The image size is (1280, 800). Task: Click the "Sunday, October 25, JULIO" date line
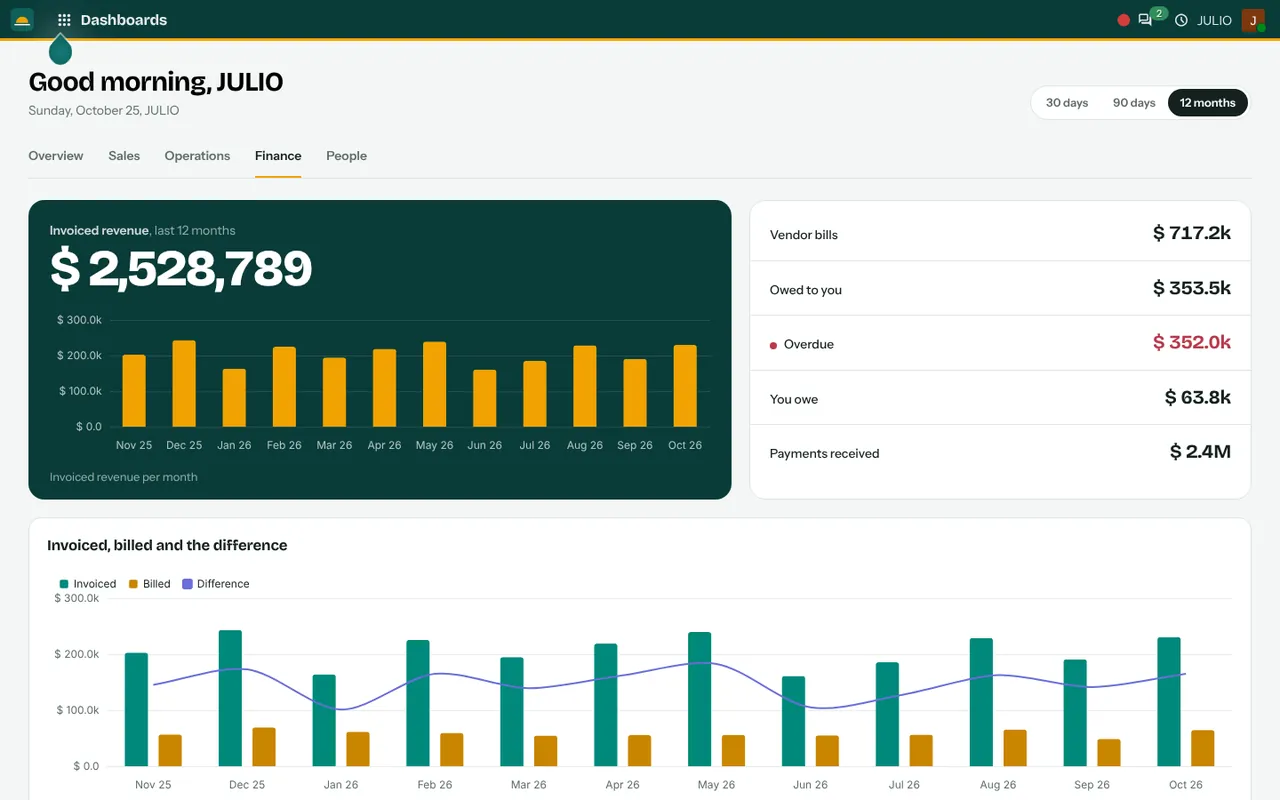click(x=104, y=111)
